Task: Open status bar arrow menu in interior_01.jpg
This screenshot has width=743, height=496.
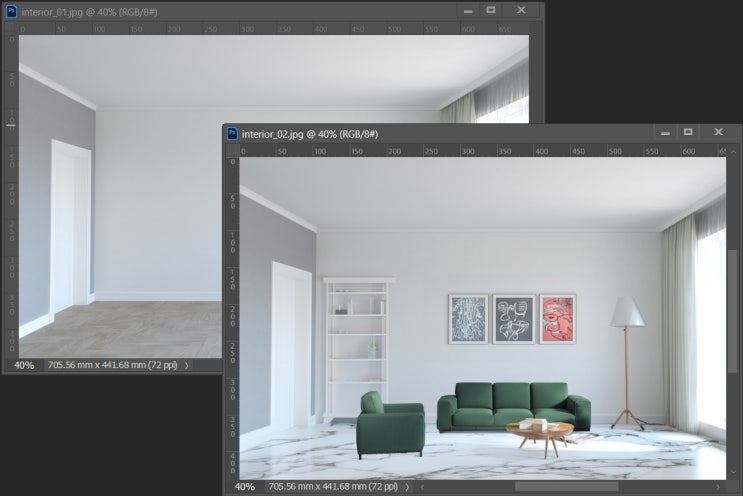Action: [186, 365]
